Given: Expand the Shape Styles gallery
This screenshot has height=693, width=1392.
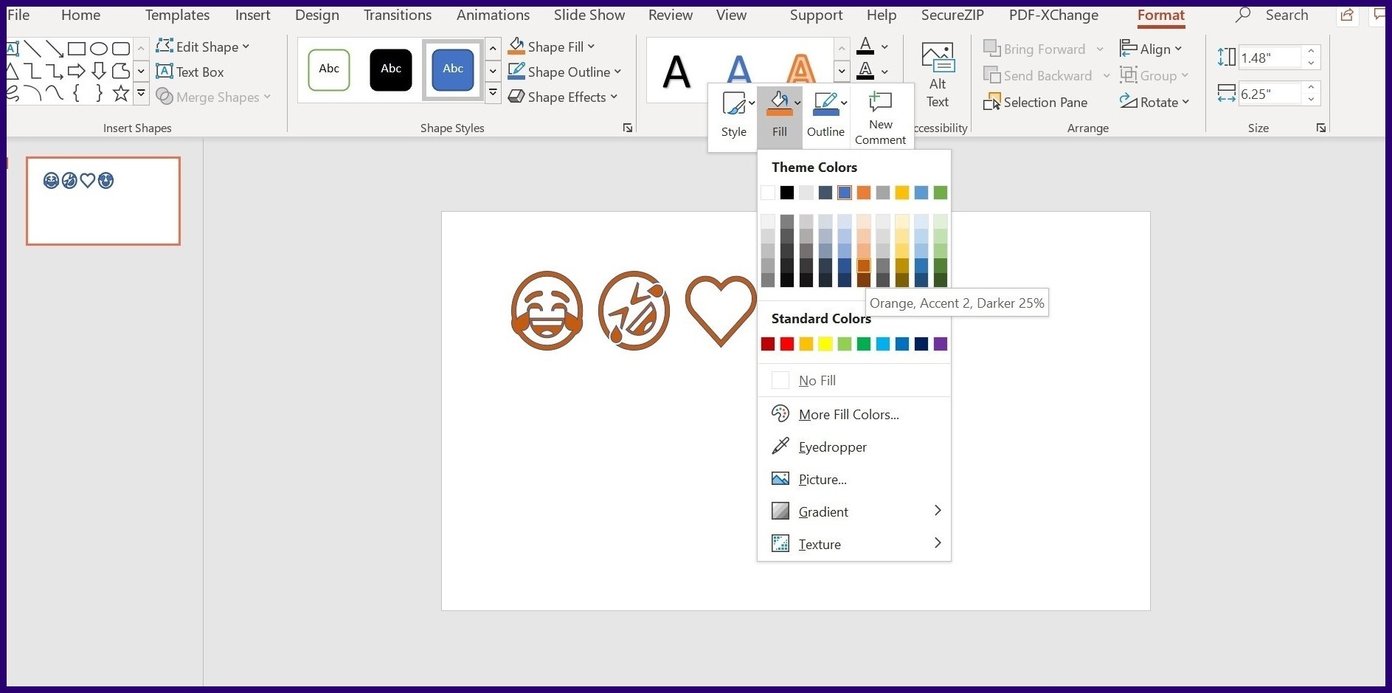Looking at the screenshot, I should click(493, 94).
